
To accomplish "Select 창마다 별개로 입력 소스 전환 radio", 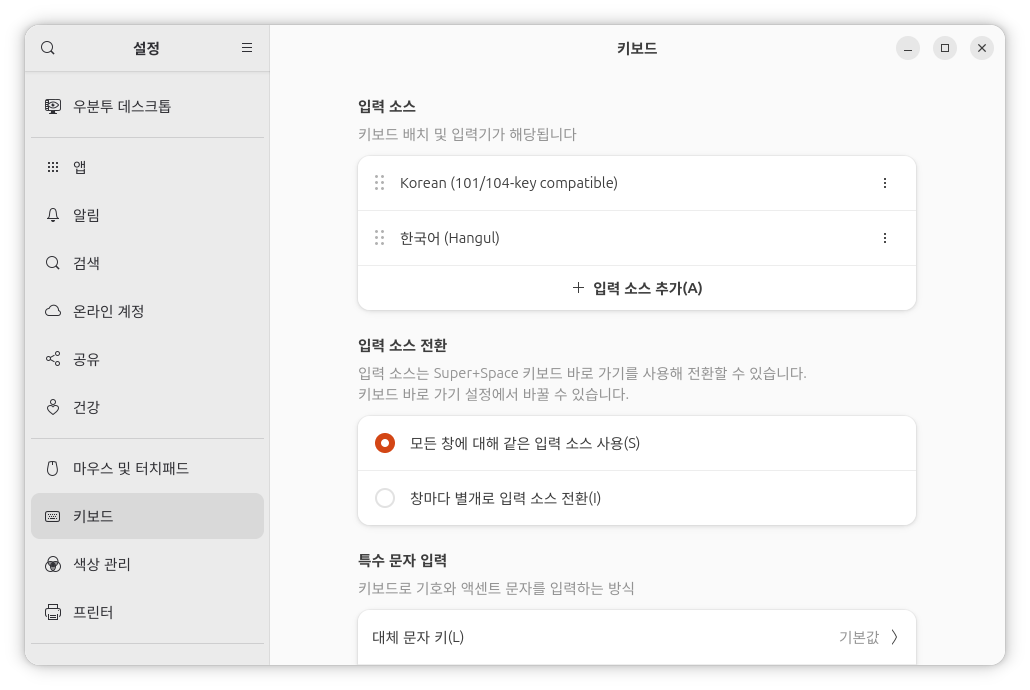I will point(385,498).
